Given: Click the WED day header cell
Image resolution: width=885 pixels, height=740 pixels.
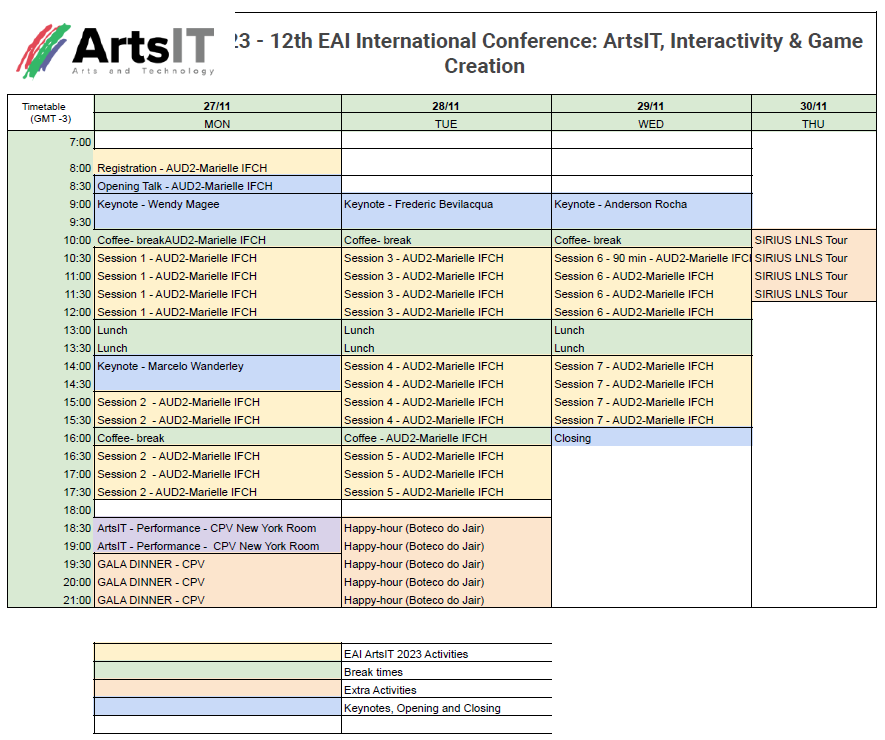Looking at the screenshot, I should click(x=651, y=124).
